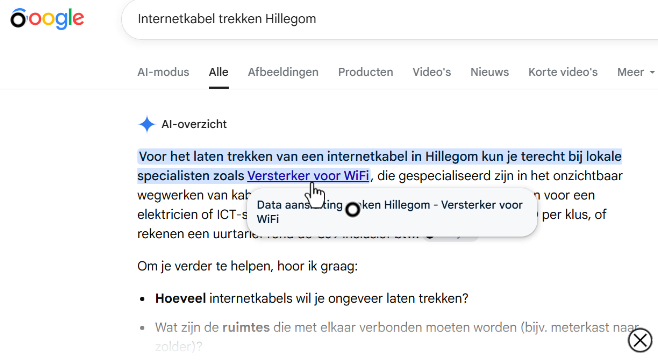Screen dimensions: 658x360
Task: Click the text 'Om je verder te helpen, hoor ik graag:'
Action: pos(248,266)
